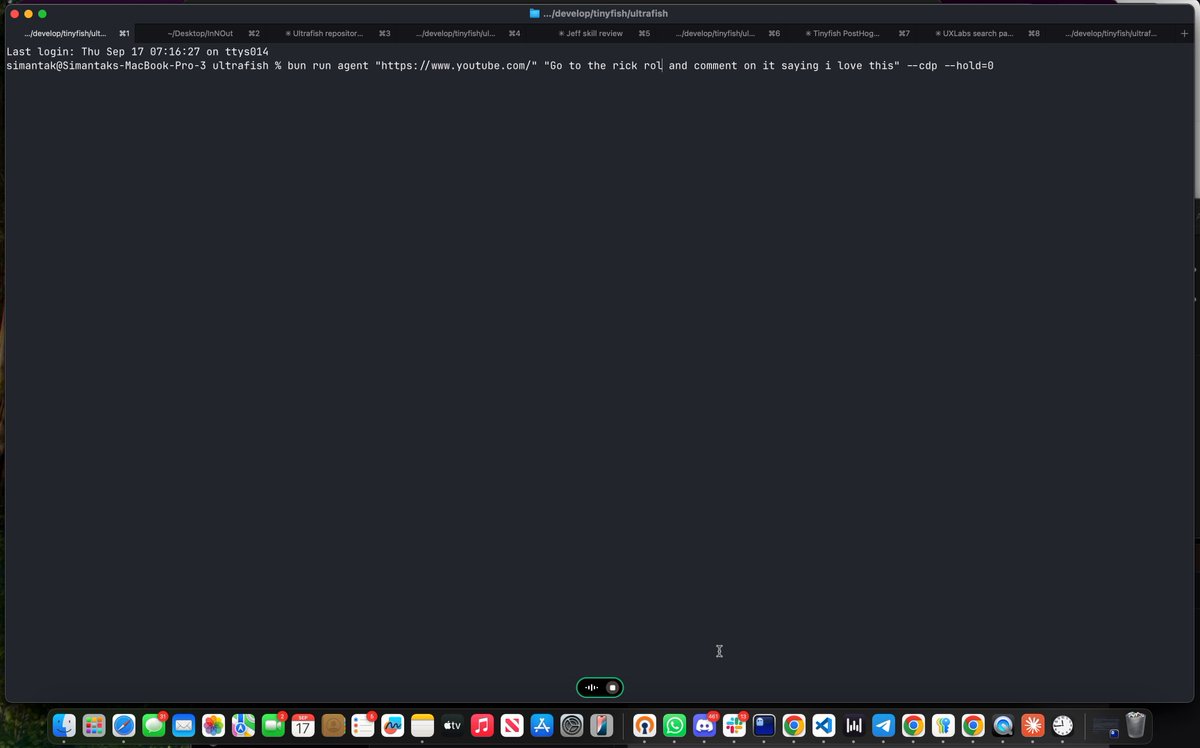Click the waveform indicator in the recording widget

[590, 687]
